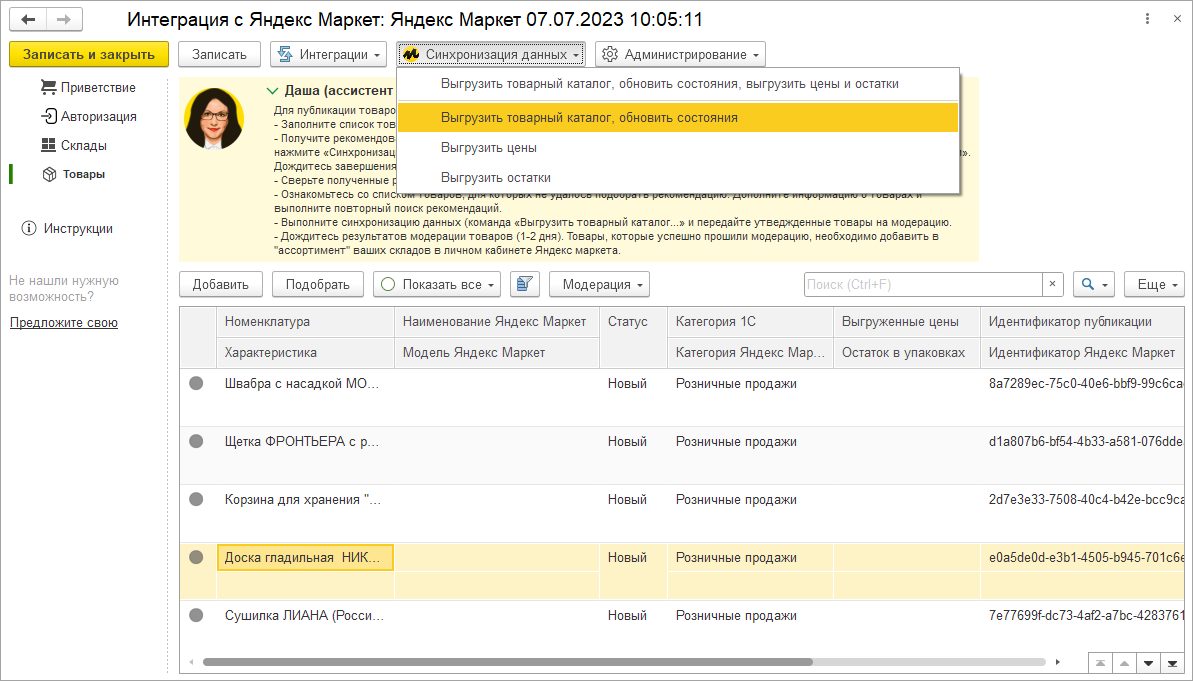Choose Выгрузить товарный каталог, обновить состояния
1193x681 pixels.
click(677, 117)
